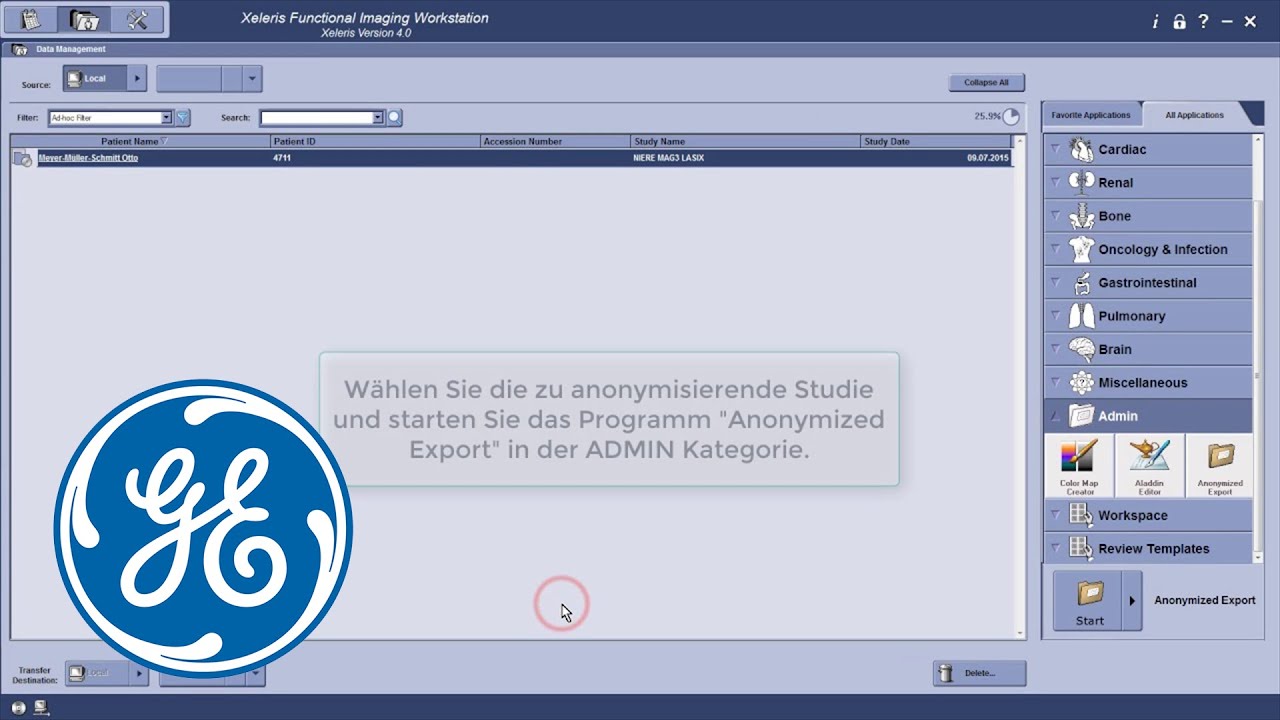Click the Source Local button

click(x=96, y=78)
